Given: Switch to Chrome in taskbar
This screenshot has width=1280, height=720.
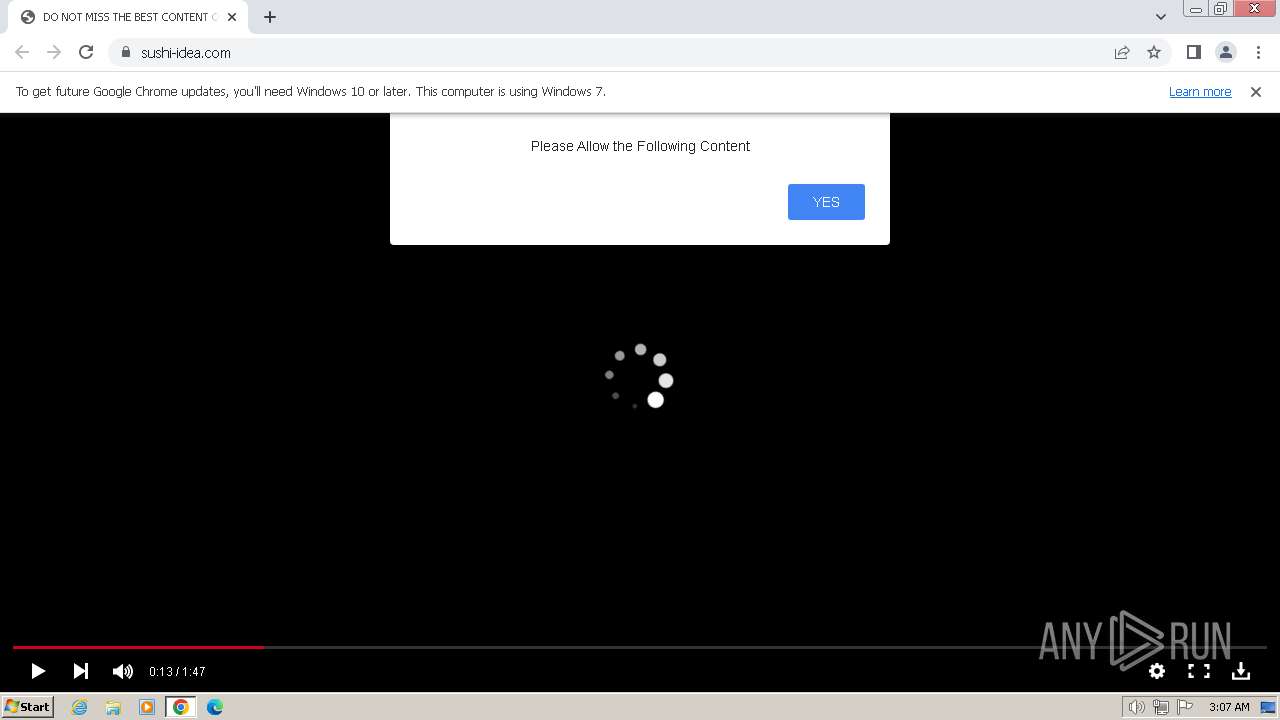Looking at the screenshot, I should [x=181, y=707].
